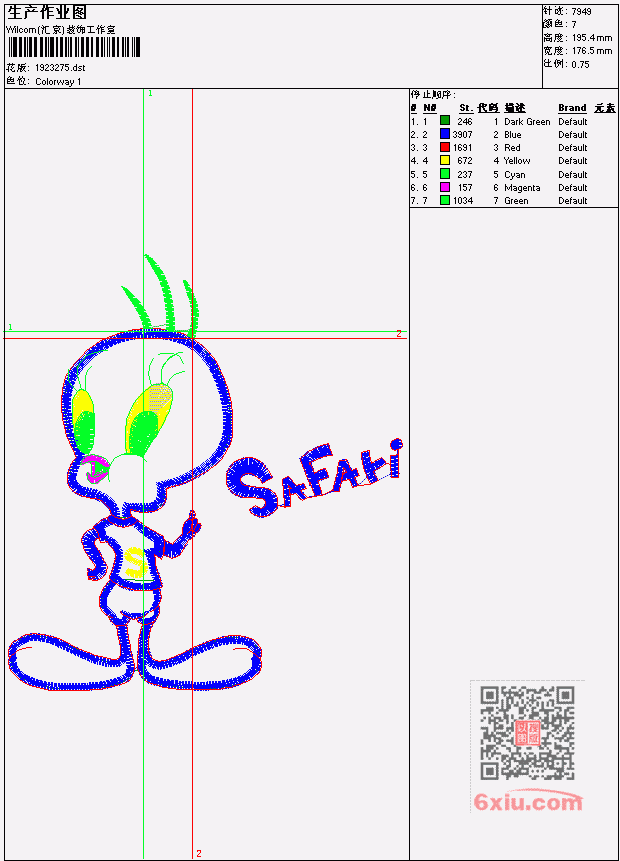This screenshot has width=620, height=861.
Task: Select stitch count '672' for Yellow
Action: tap(465, 161)
